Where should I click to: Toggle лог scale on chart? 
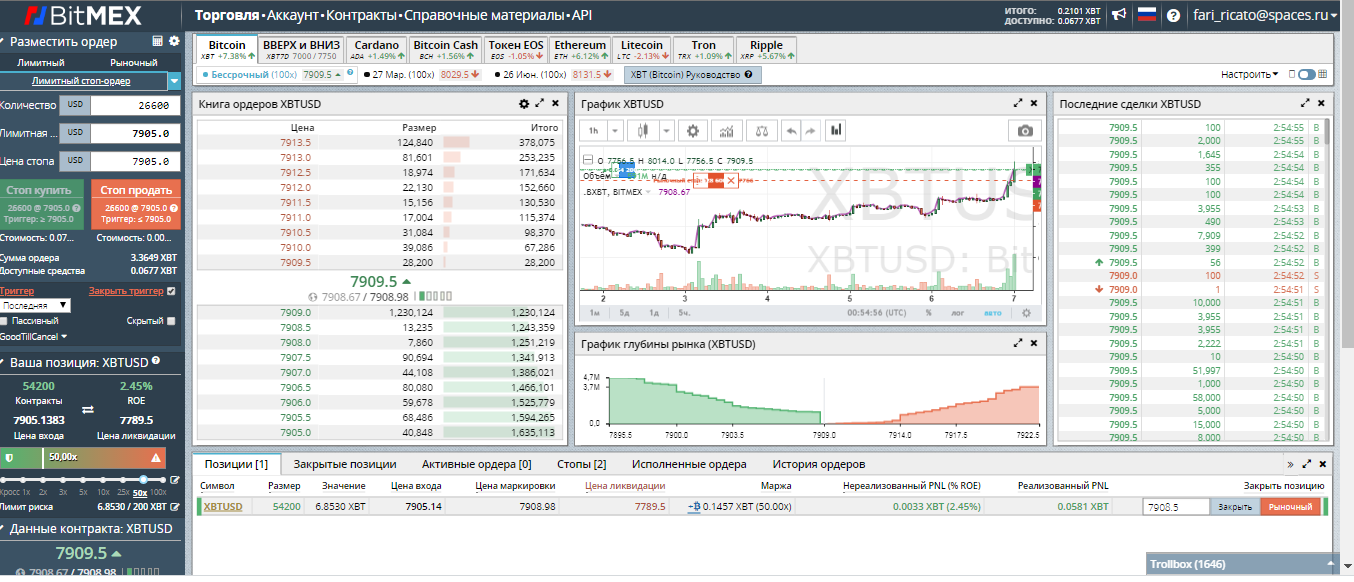tap(957, 313)
